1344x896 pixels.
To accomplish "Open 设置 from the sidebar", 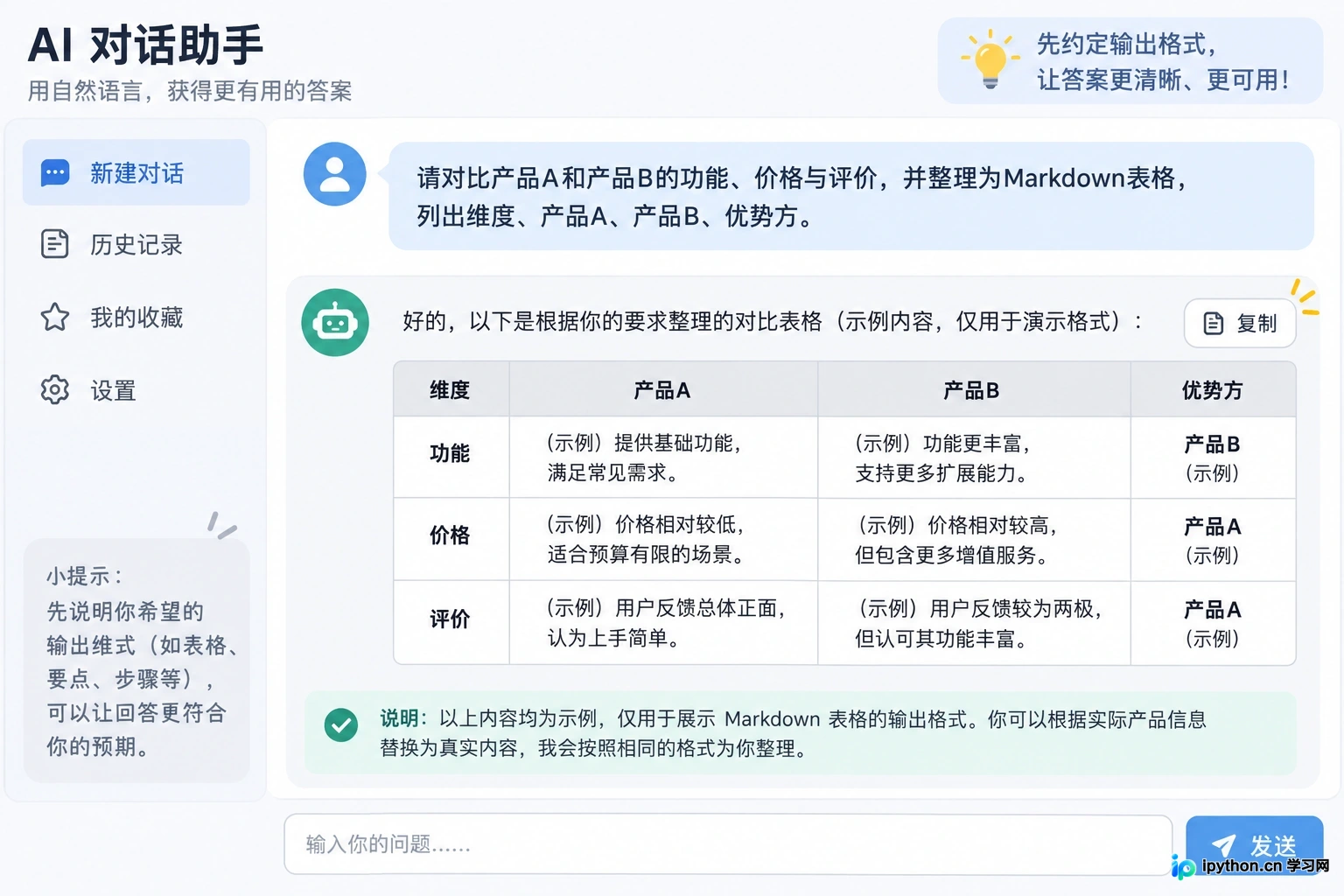I will pos(136,390).
